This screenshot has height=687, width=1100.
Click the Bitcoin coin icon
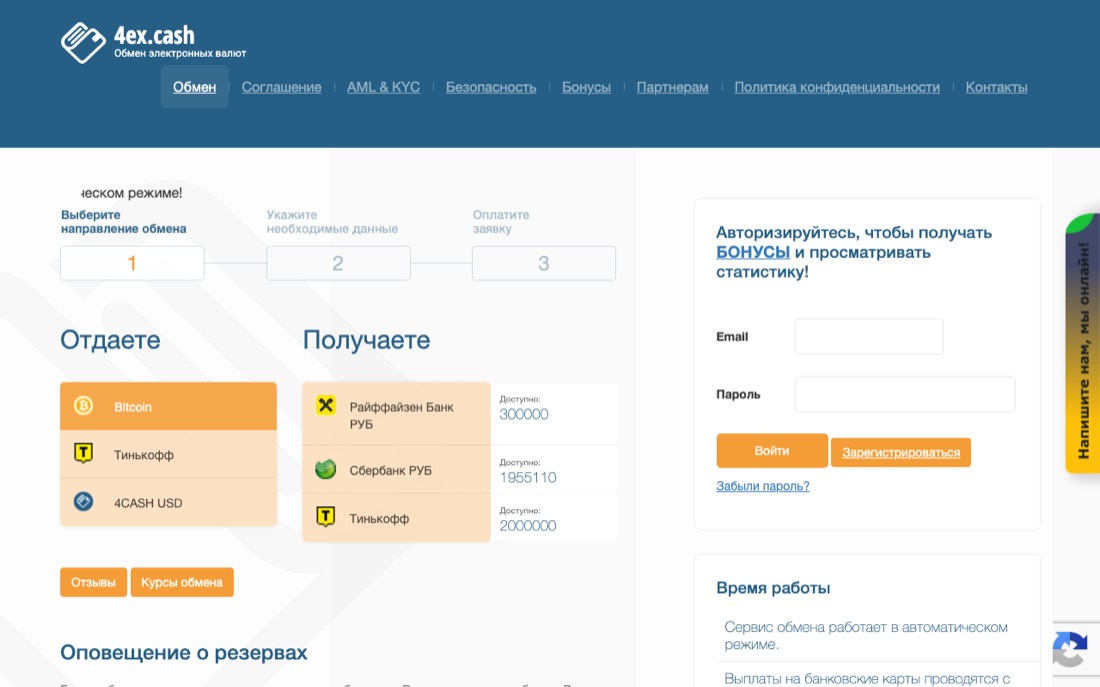[x=83, y=406]
